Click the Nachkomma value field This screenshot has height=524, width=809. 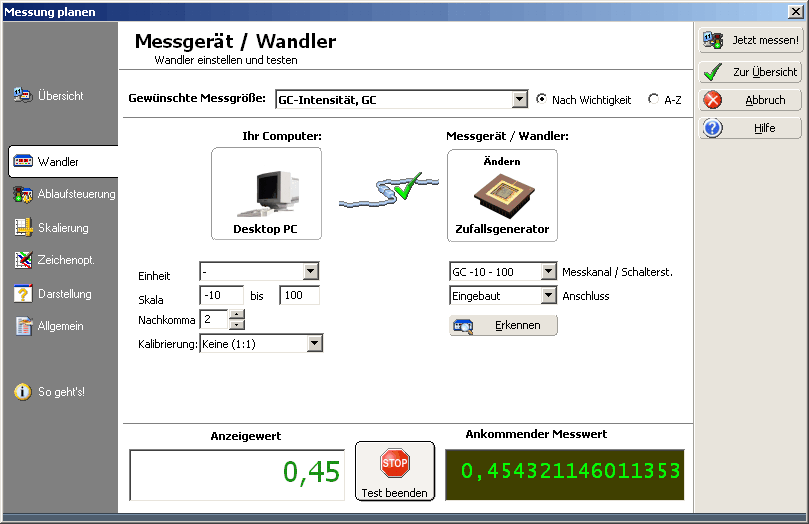click(x=214, y=319)
